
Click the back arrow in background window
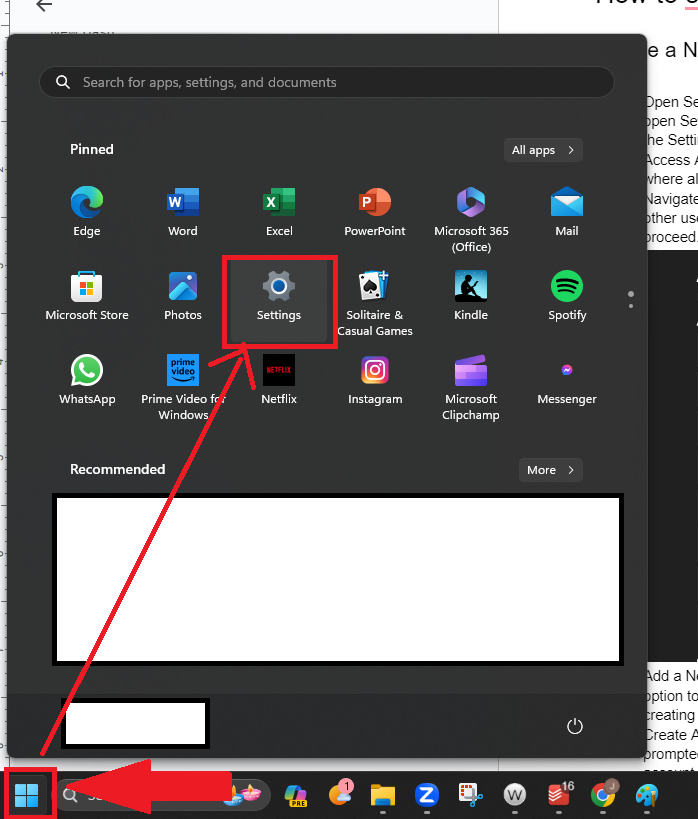pyautogui.click(x=44, y=5)
